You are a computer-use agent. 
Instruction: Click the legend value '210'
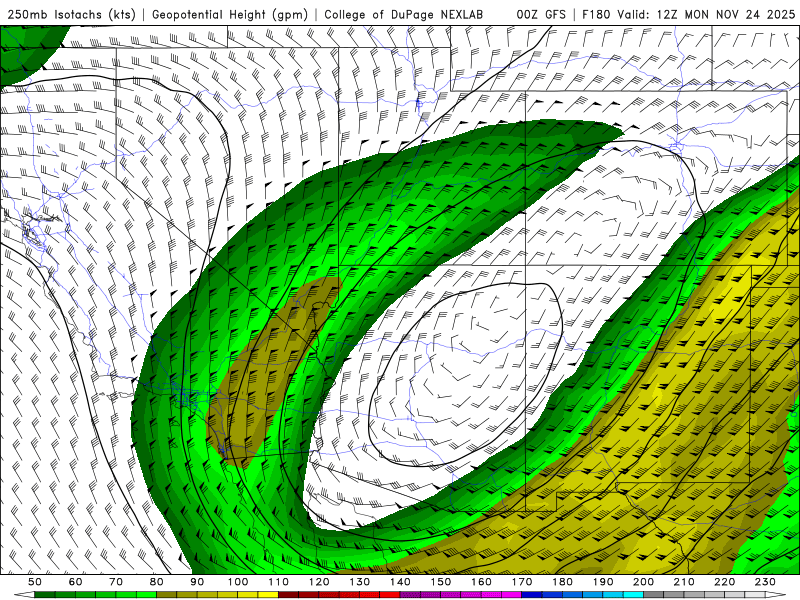(x=684, y=582)
